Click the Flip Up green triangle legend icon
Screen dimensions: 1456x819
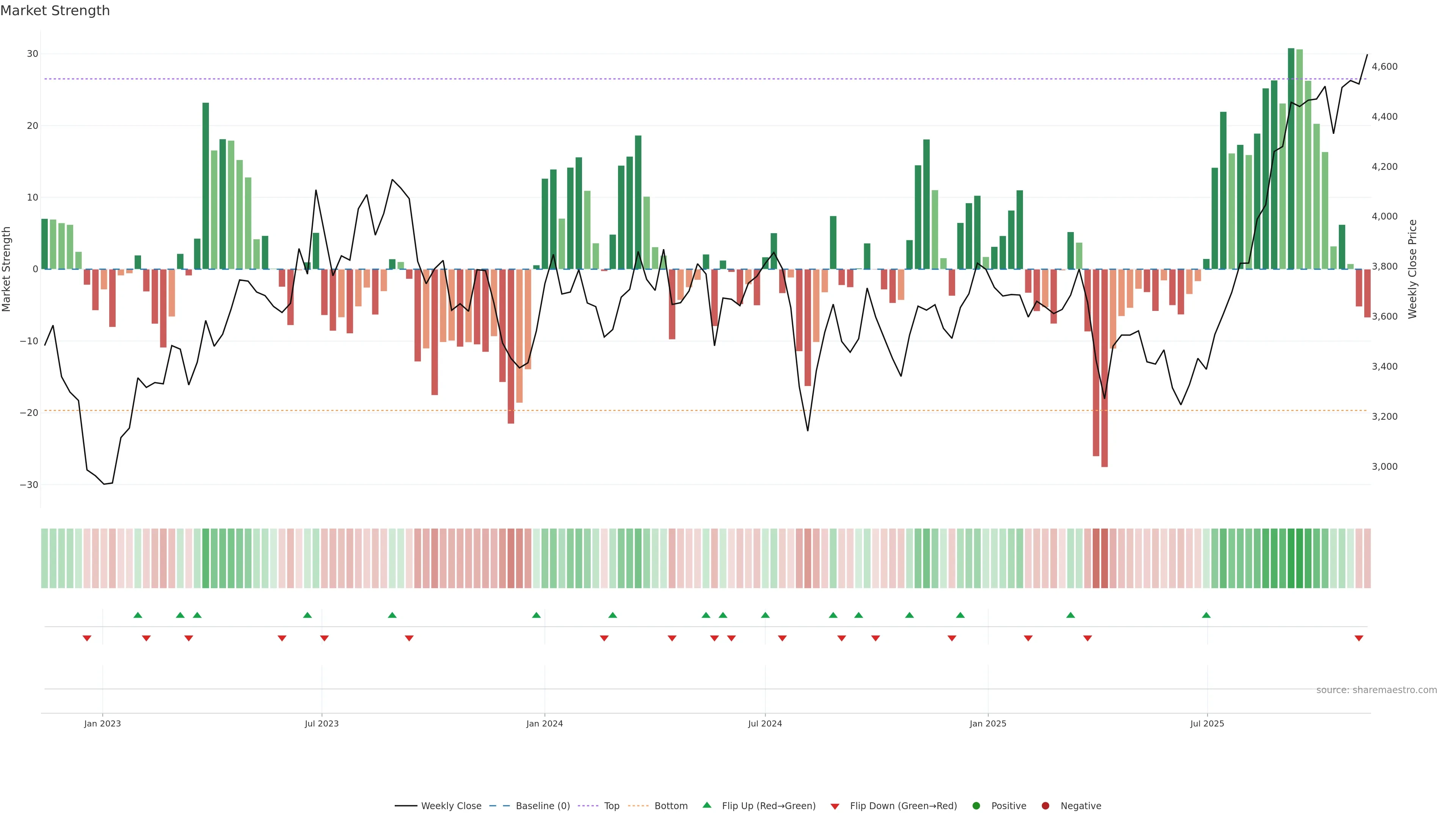(706, 805)
